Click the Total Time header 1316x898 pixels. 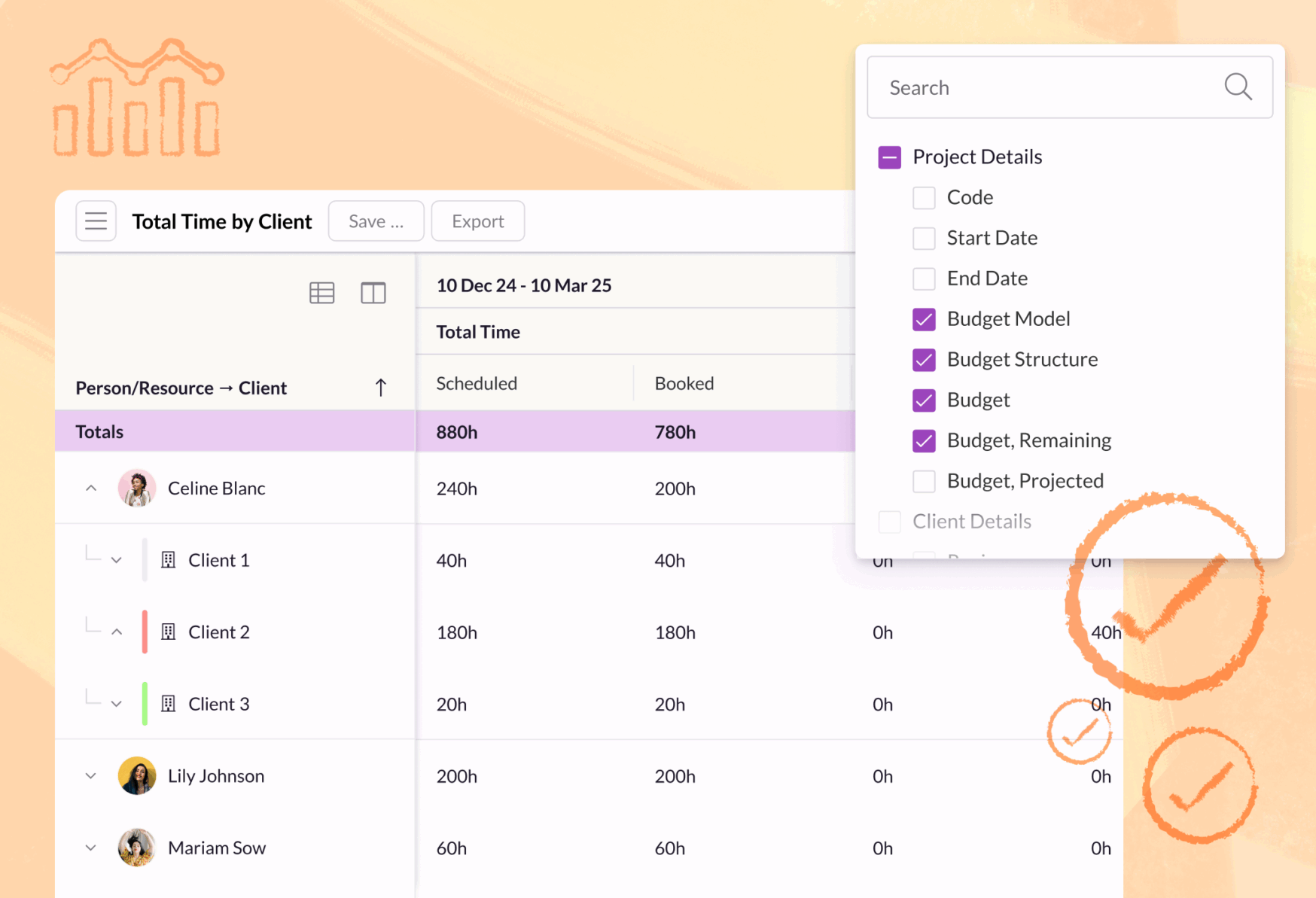pyautogui.click(x=478, y=332)
